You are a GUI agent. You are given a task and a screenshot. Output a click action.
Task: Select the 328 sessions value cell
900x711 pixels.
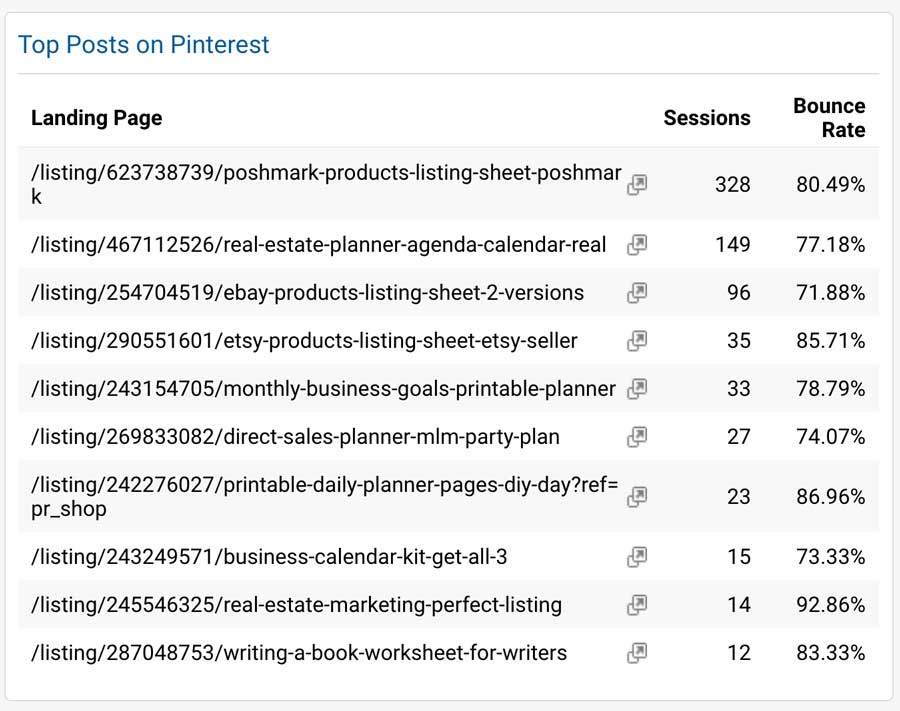point(732,185)
